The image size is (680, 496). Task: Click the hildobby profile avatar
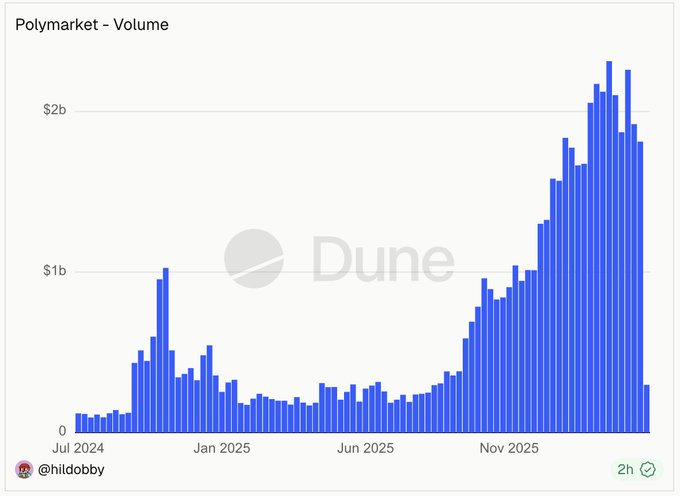[24, 470]
